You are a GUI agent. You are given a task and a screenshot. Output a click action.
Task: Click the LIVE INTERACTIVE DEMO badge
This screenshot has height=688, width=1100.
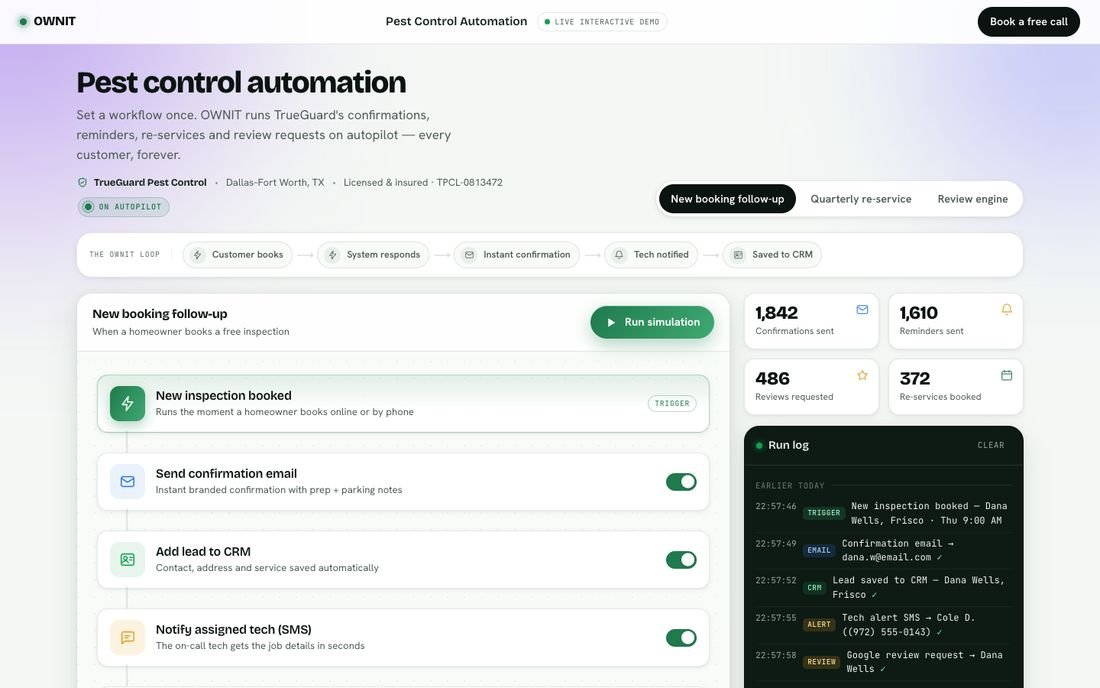point(602,22)
